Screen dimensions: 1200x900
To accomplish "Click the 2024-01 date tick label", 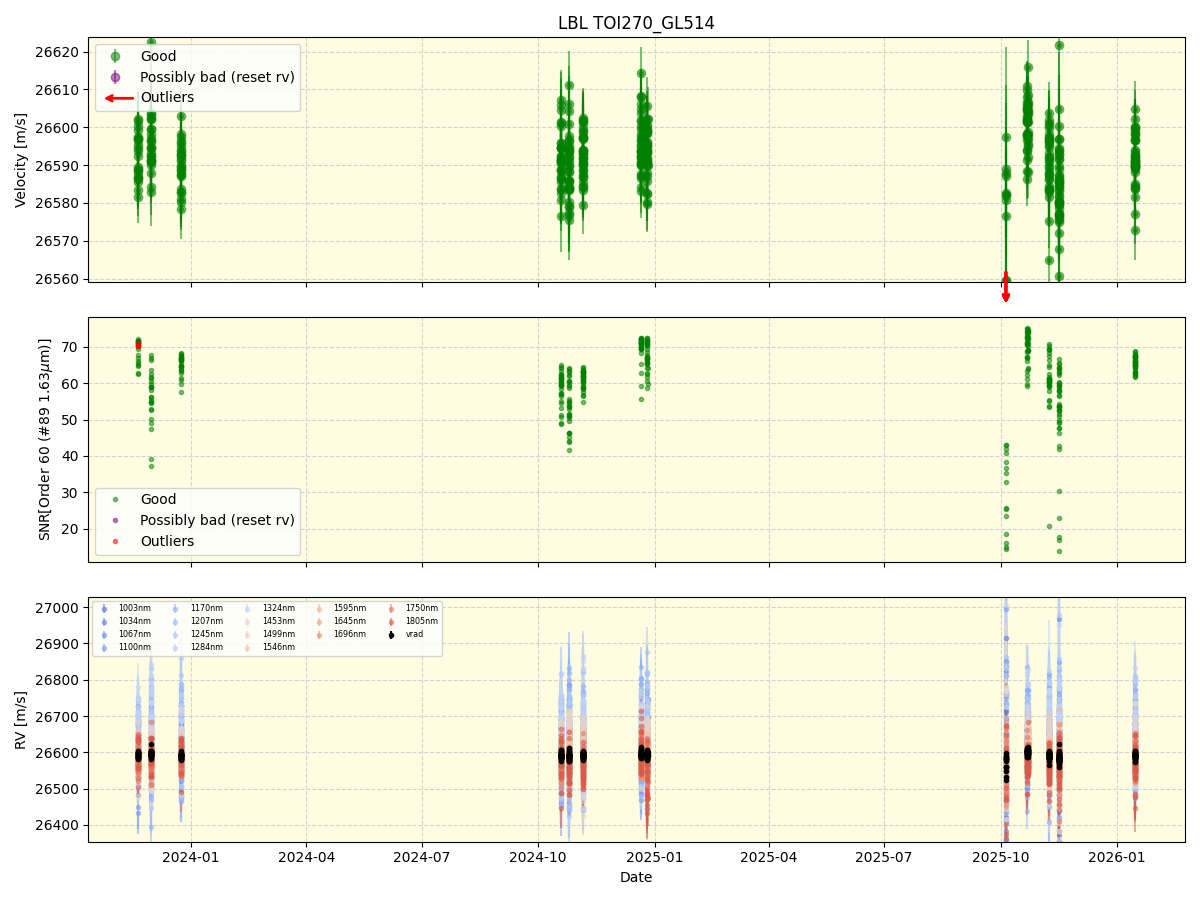I will (x=191, y=857).
